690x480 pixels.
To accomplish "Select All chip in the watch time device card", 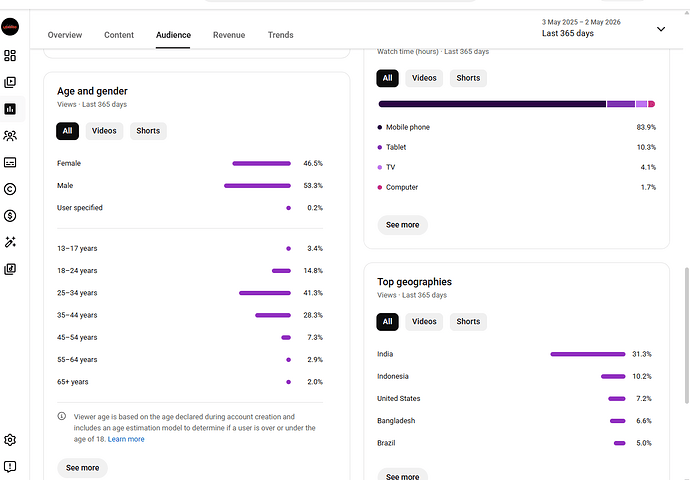I will point(387,78).
